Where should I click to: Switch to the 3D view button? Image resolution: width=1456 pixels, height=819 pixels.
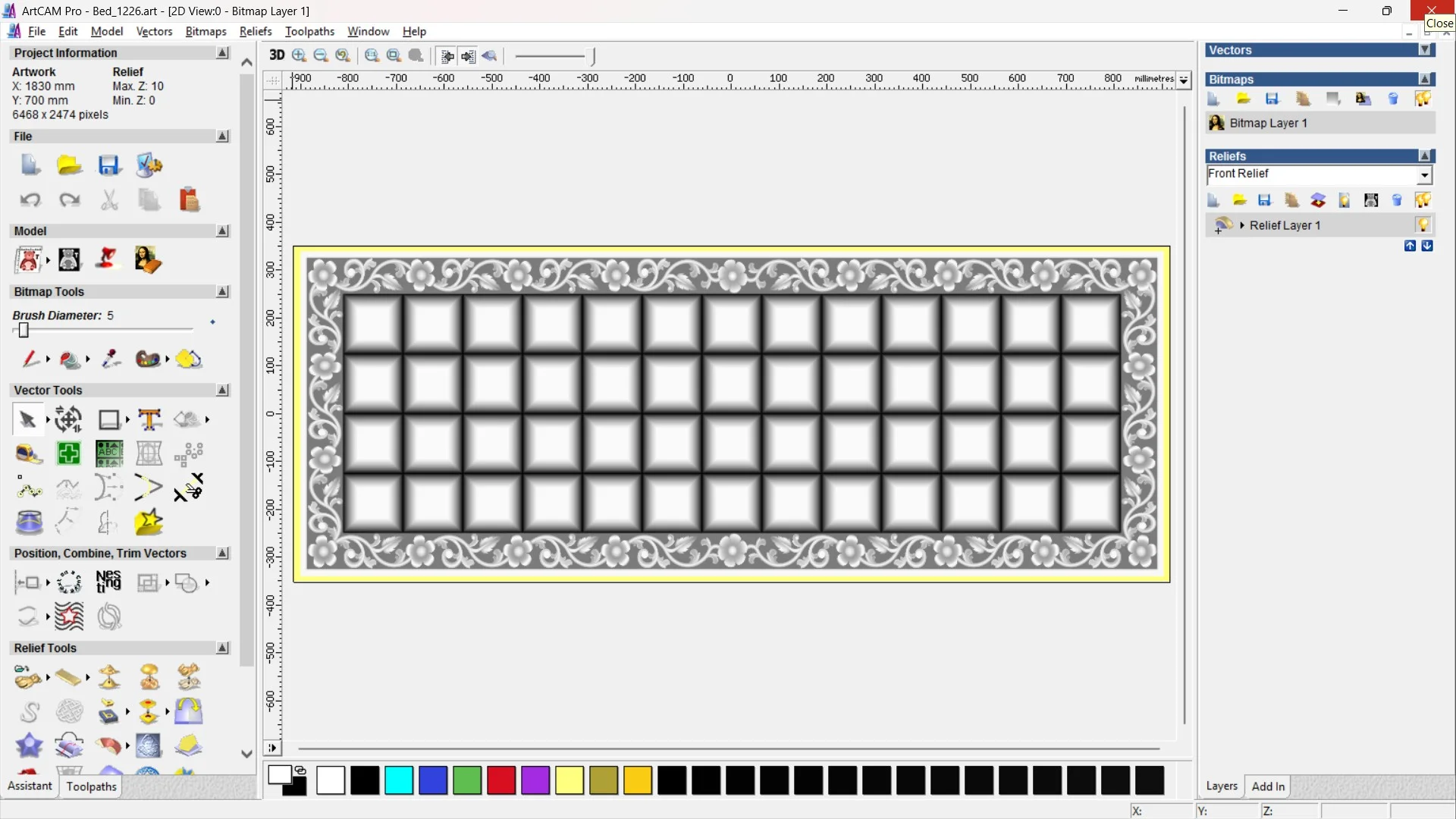point(277,55)
